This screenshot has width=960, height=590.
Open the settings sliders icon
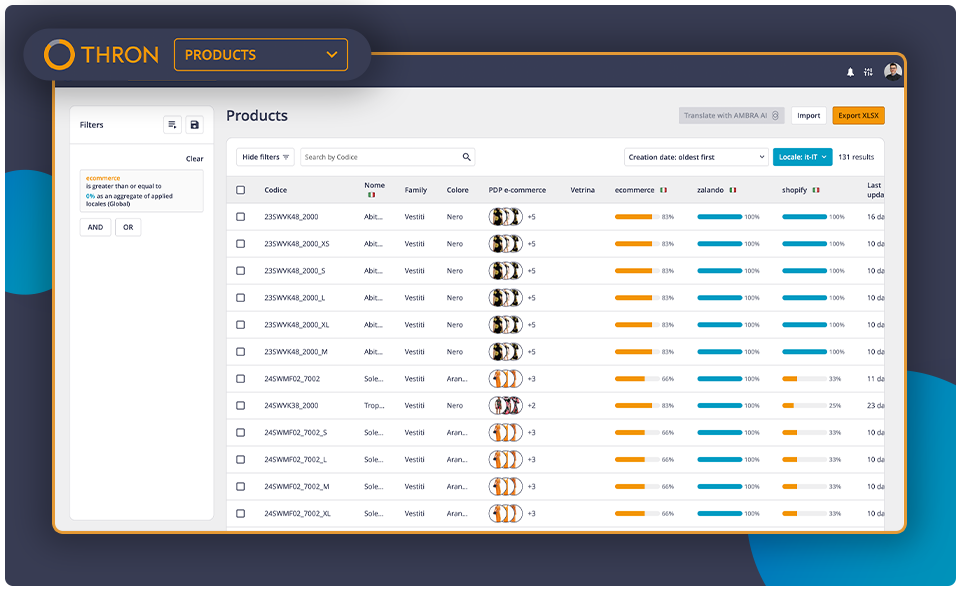868,72
